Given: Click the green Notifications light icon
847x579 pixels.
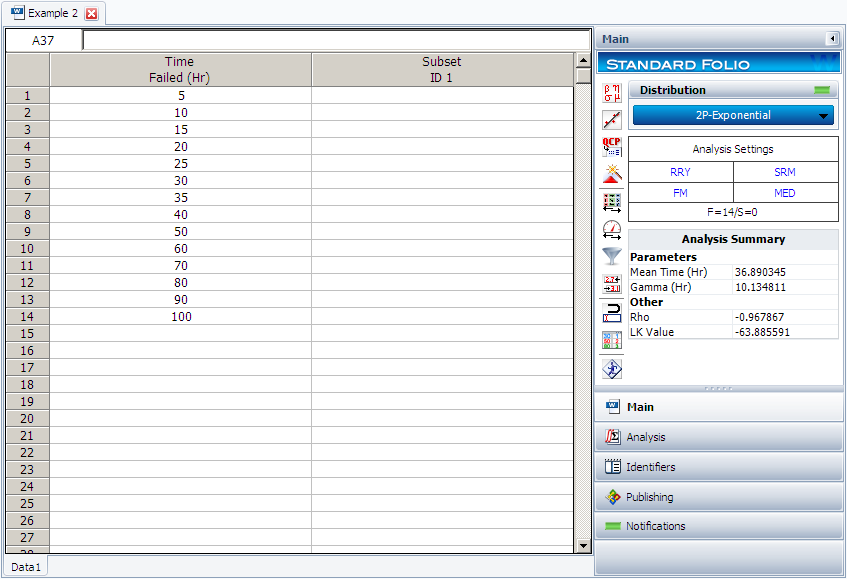Looking at the screenshot, I should tap(613, 526).
